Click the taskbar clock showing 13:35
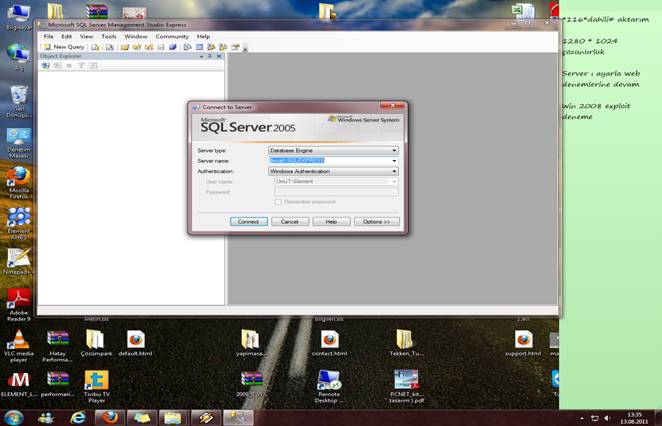The height and width of the screenshot is (426, 662). tap(634, 418)
